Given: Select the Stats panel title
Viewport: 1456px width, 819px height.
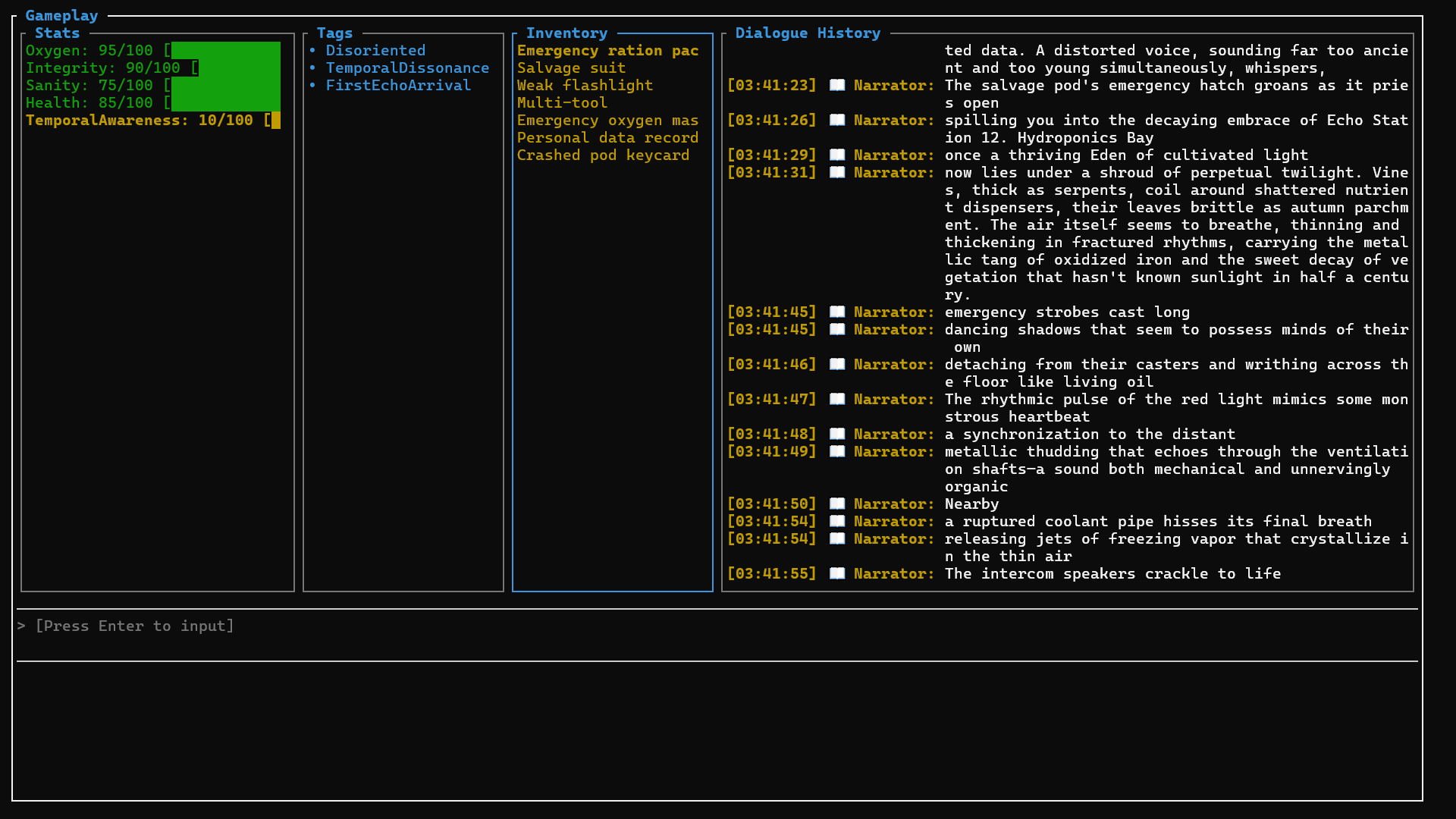Looking at the screenshot, I should pyautogui.click(x=57, y=33).
